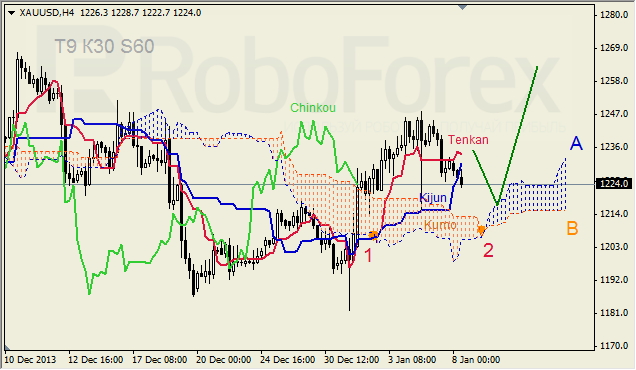Click the OHLC values 1226.3 1228.7 1222.7 1224.0

pyautogui.click(x=140, y=13)
